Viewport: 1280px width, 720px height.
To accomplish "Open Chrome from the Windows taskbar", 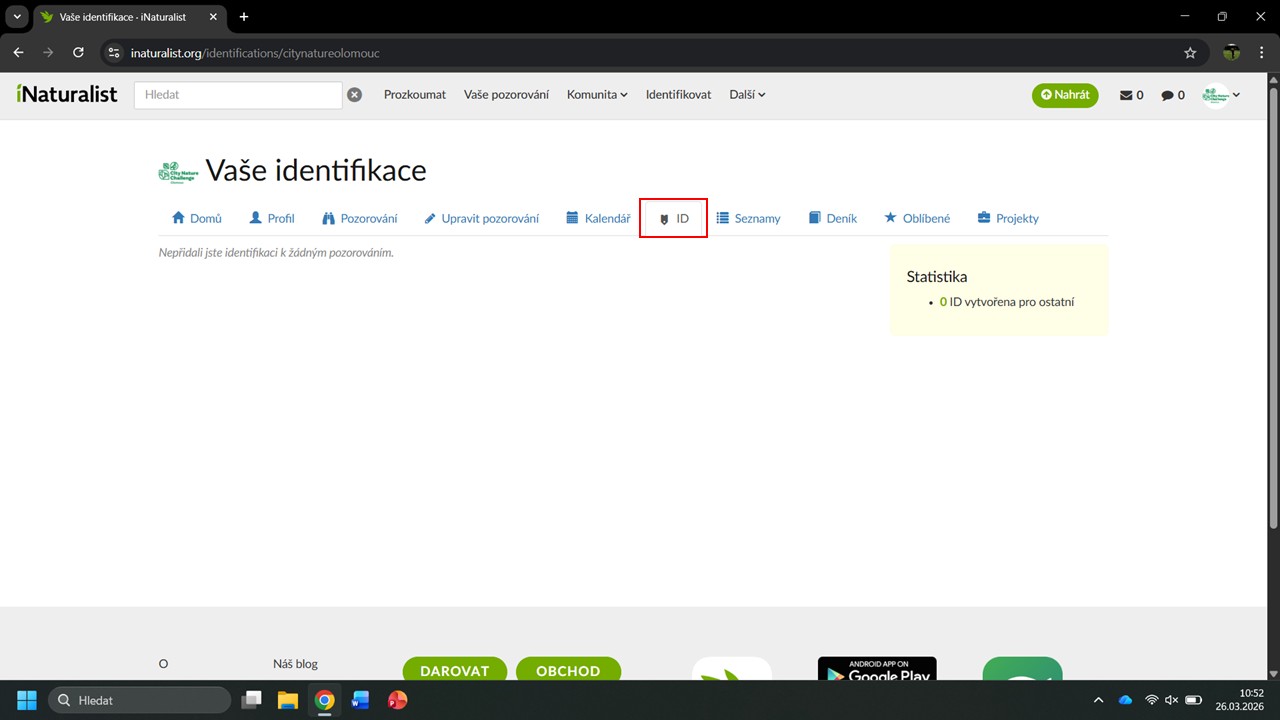I will tap(324, 700).
